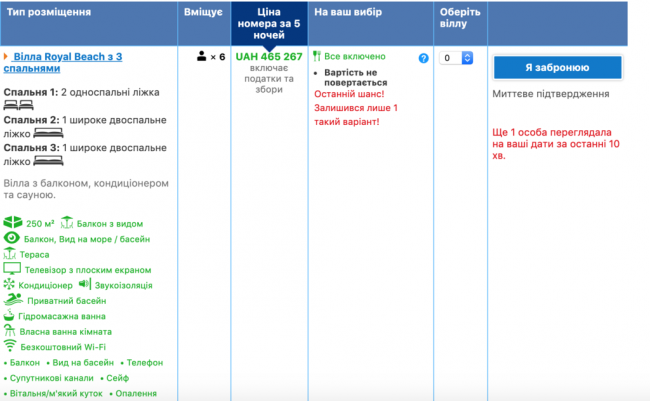The height and width of the screenshot is (401, 650).
Task: Click the 250 m² area size icon
Action: pyautogui.click(x=12, y=222)
